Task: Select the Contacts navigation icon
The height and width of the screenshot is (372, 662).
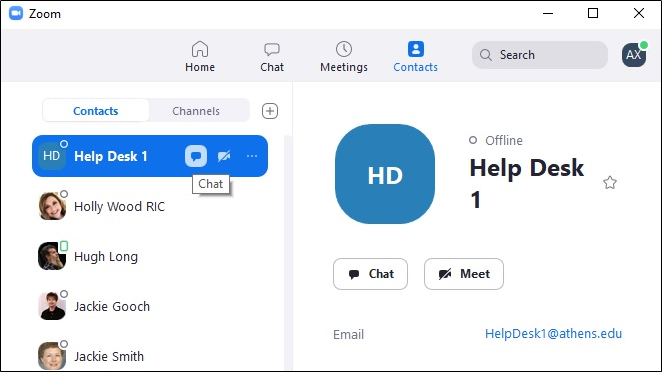Action: pos(415,49)
